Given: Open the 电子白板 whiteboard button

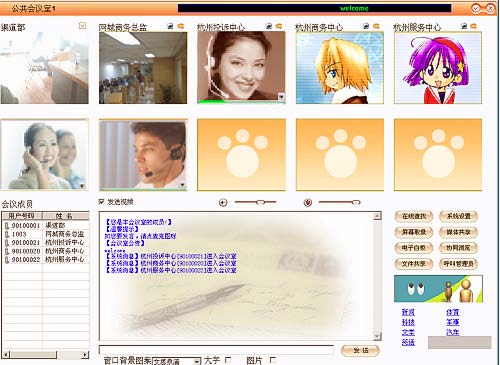Looking at the screenshot, I should [x=414, y=248].
